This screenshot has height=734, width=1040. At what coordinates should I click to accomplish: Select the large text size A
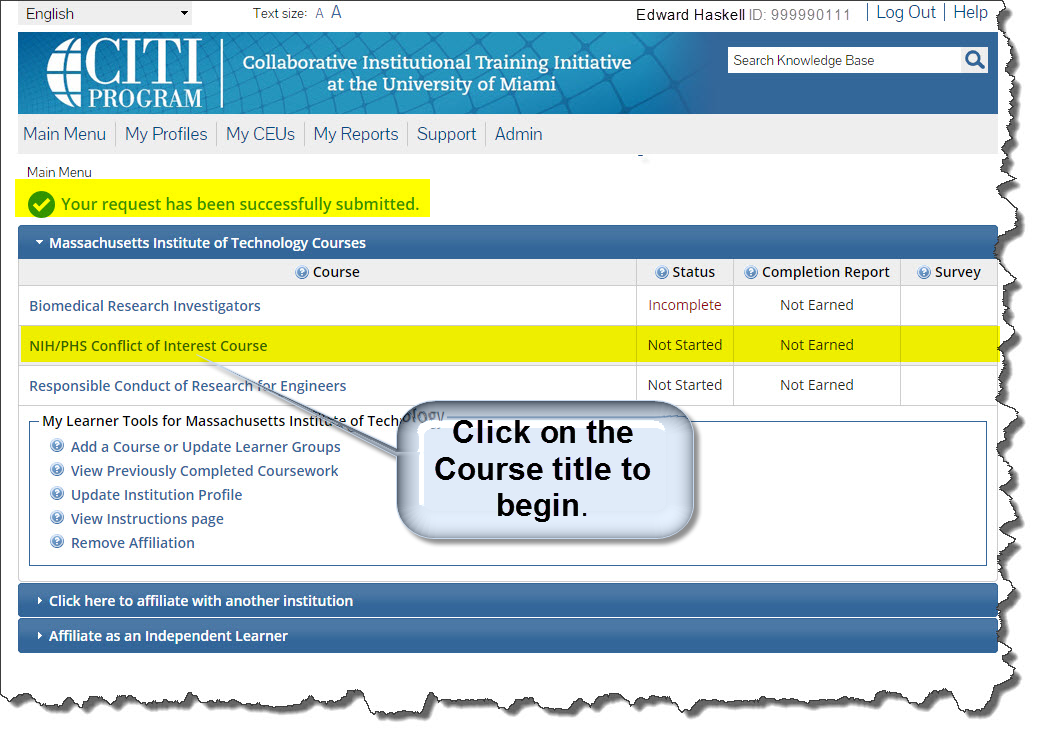click(x=336, y=13)
